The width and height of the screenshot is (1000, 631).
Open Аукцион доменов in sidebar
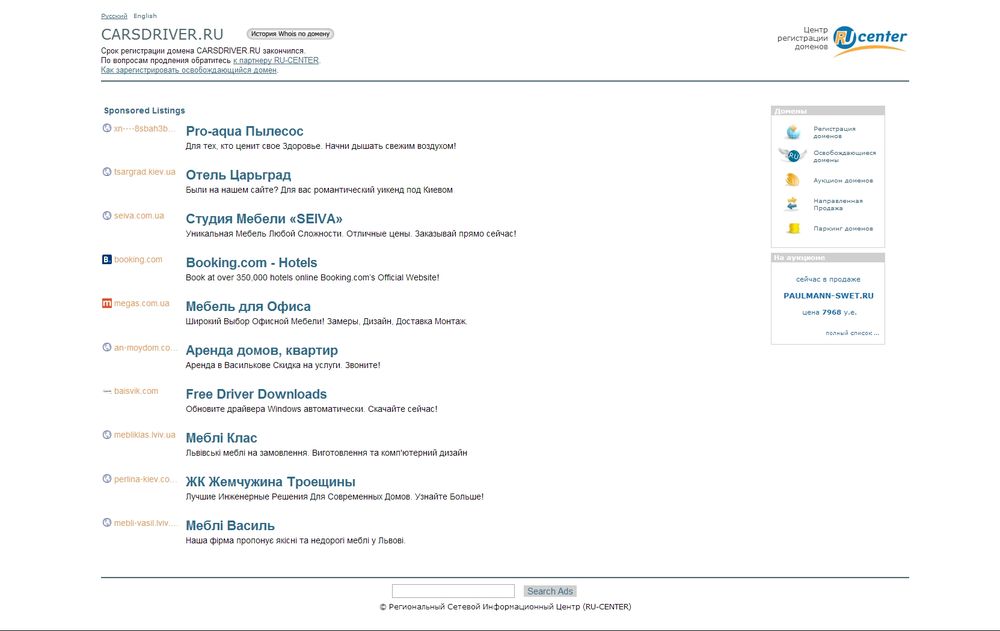tap(843, 181)
